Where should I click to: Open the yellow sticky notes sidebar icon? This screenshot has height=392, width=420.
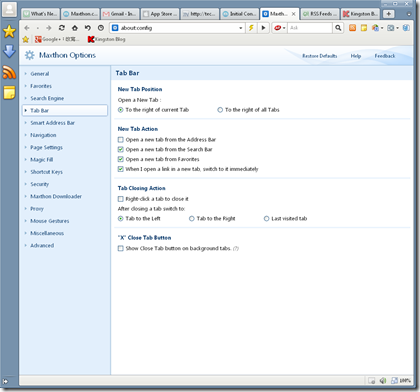point(9,93)
